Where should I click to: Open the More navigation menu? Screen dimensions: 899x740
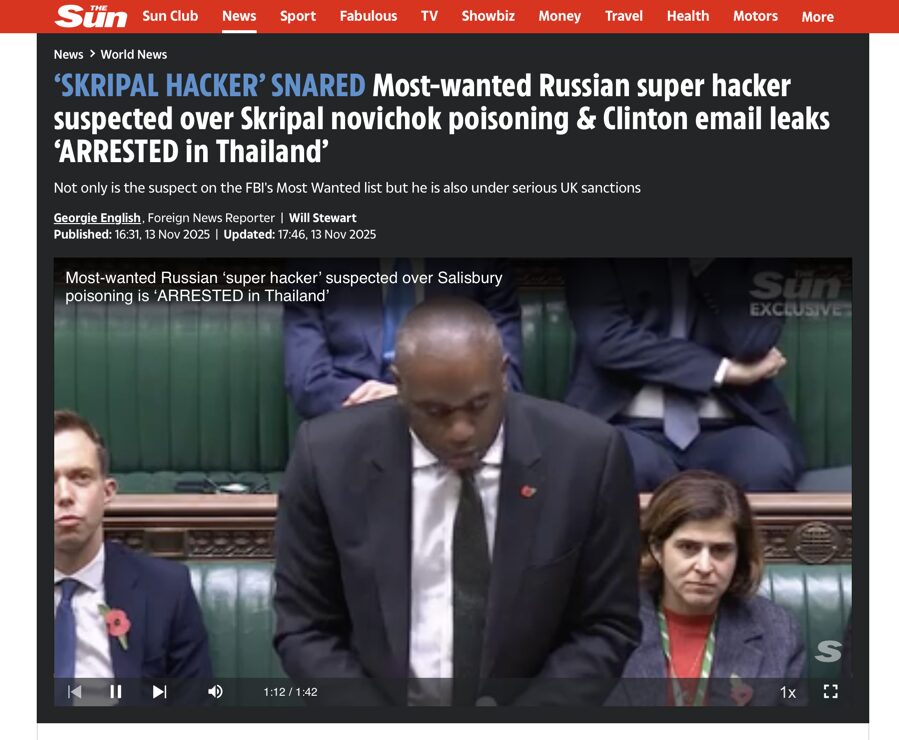818,17
